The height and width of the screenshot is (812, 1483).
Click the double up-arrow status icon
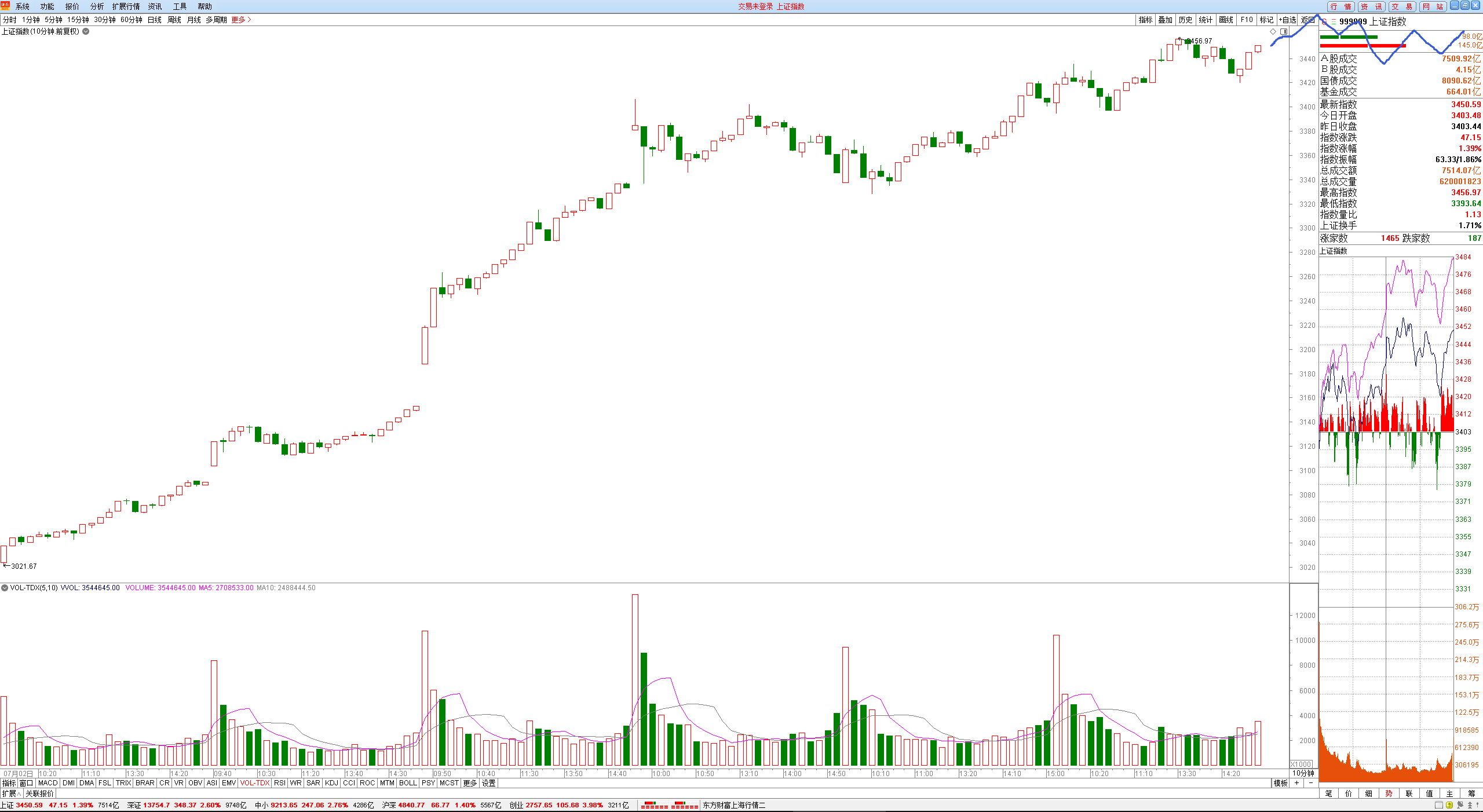pos(1470,805)
